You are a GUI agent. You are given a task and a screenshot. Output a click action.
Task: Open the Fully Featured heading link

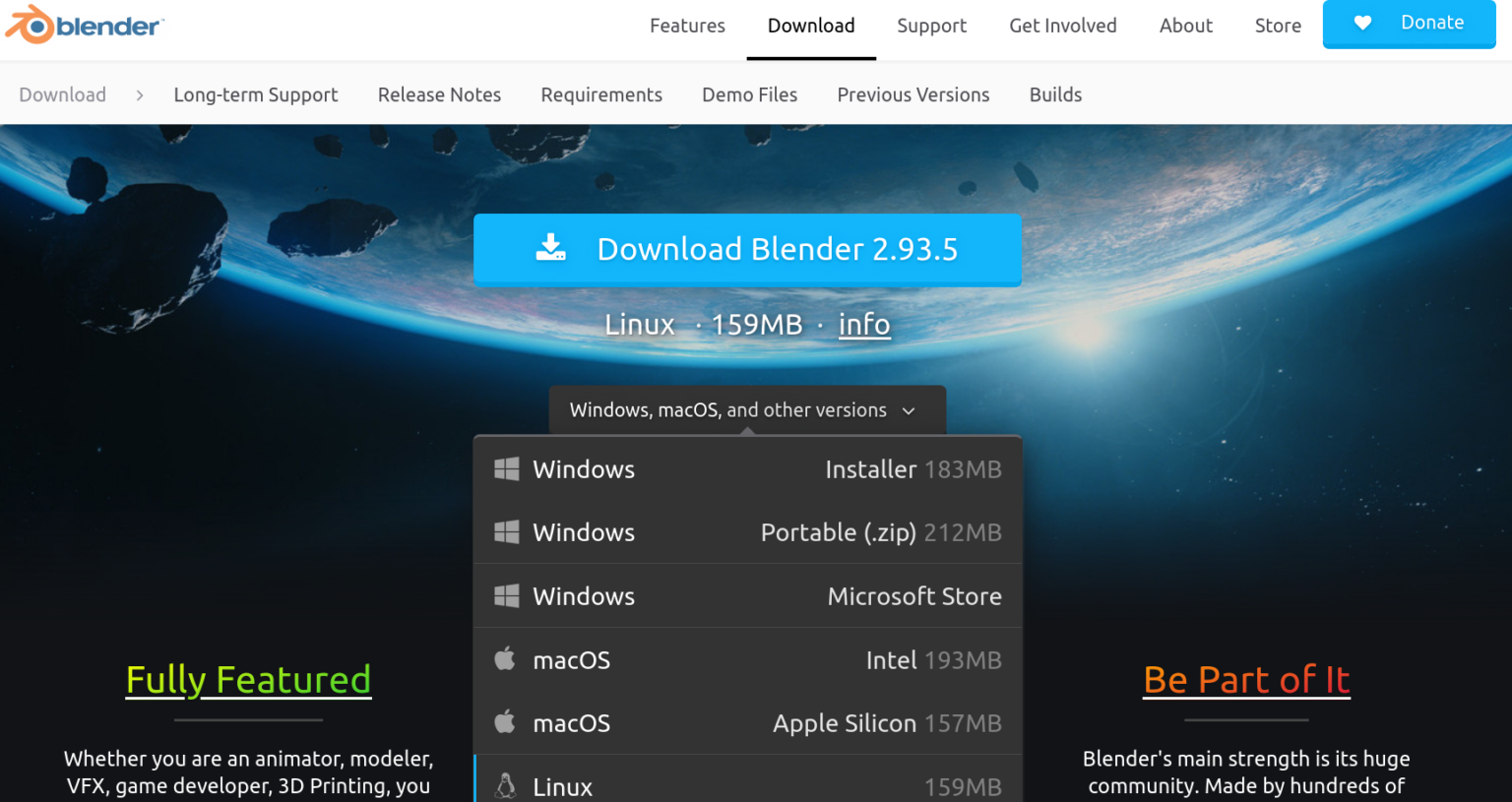pyautogui.click(x=248, y=680)
